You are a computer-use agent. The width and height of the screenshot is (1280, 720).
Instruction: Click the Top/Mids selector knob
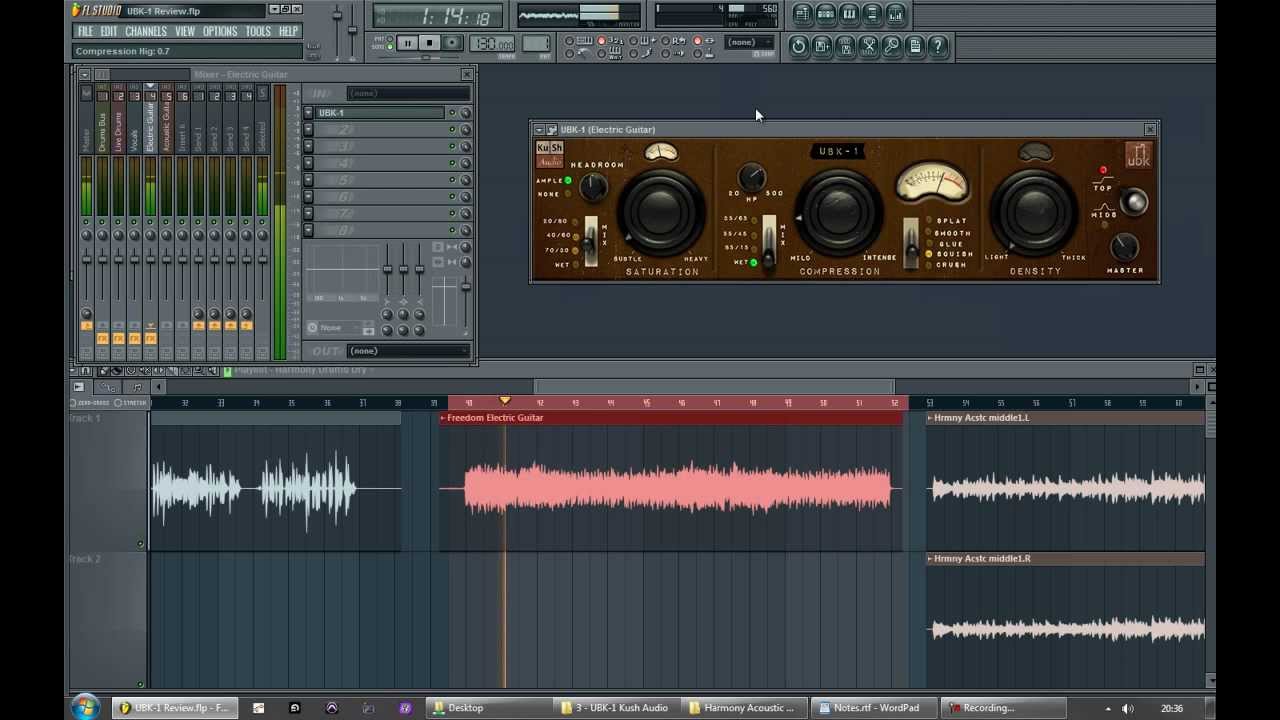(x=1133, y=201)
